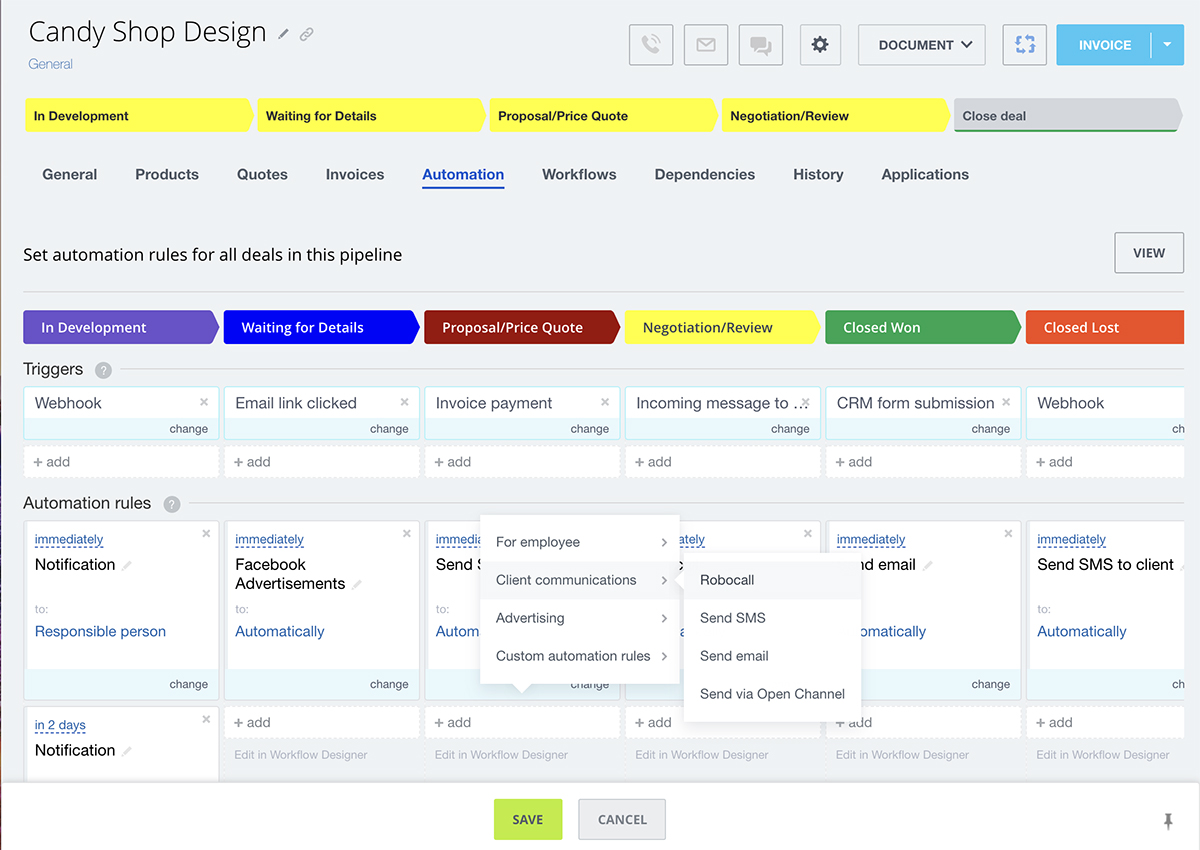
Task: Click the pencil icon beside the deal title
Action: [284, 34]
